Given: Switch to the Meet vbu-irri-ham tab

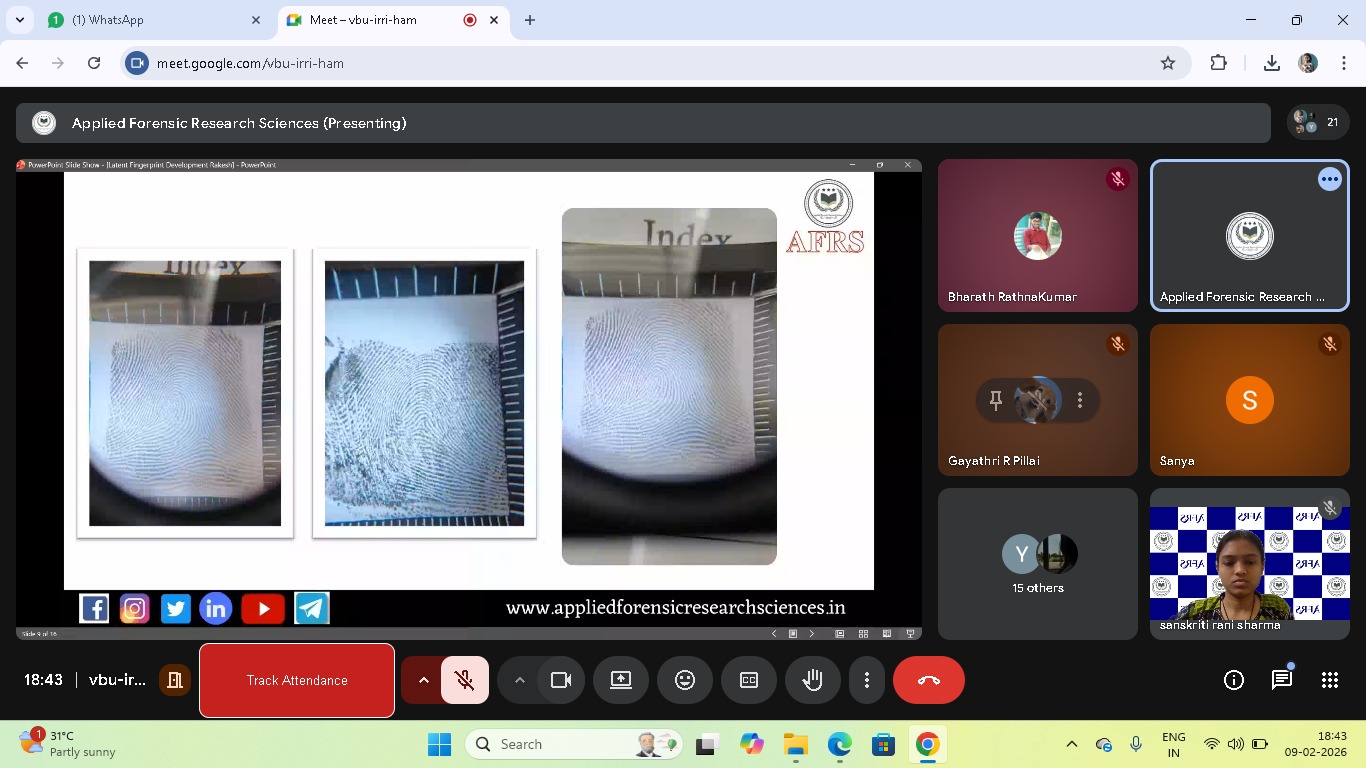Looking at the screenshot, I should point(393,20).
